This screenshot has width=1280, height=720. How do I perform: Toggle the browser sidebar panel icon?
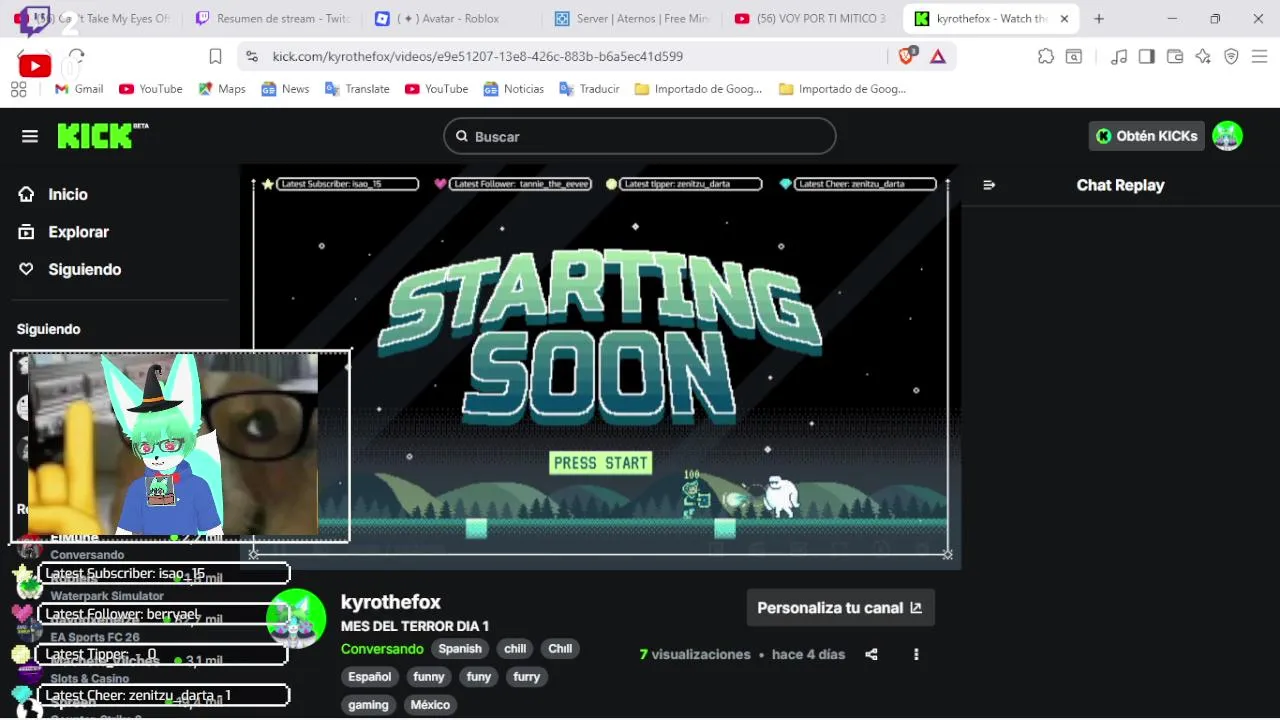(1147, 57)
